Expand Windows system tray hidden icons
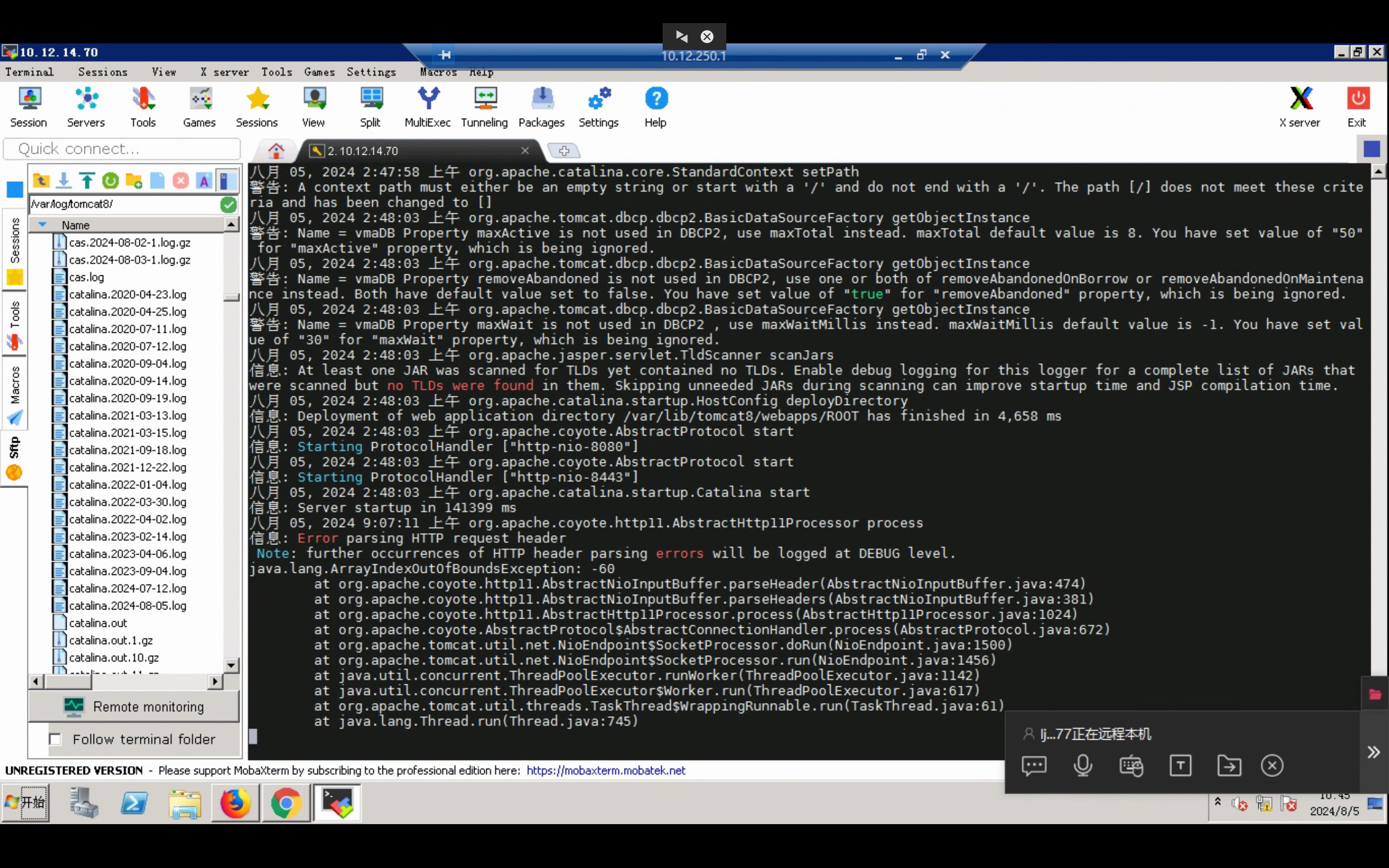Viewport: 1389px width, 868px height. (1217, 801)
